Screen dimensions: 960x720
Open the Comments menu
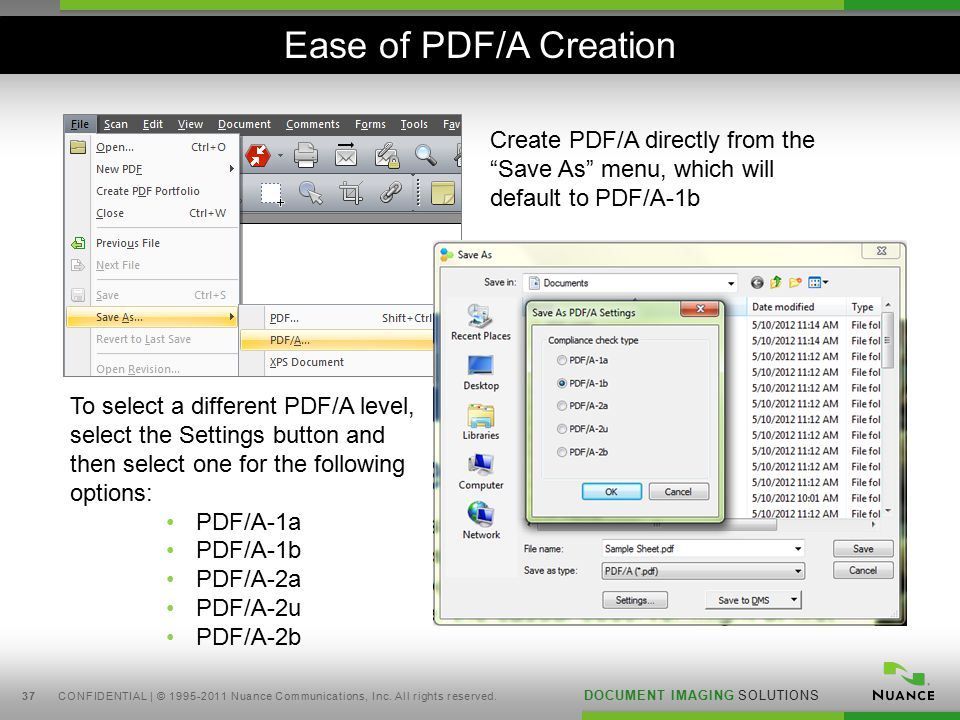[313, 124]
